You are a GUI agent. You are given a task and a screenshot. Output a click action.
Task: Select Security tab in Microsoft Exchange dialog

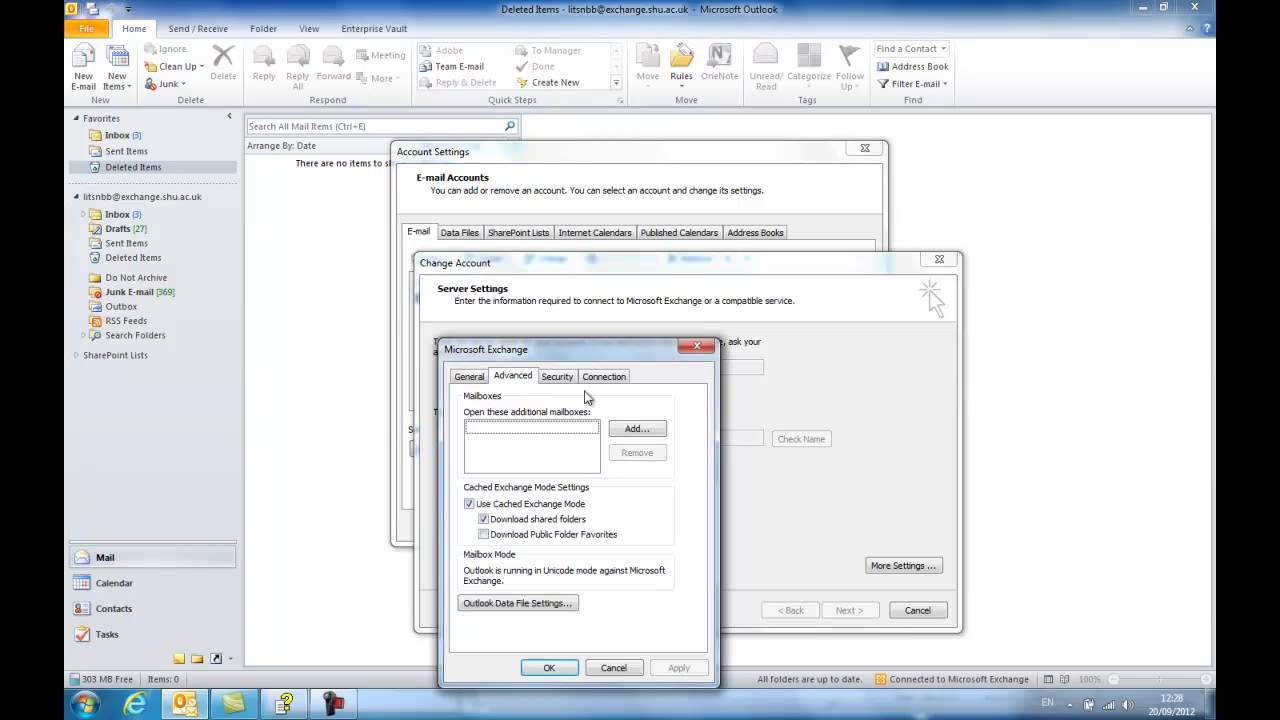(x=557, y=377)
